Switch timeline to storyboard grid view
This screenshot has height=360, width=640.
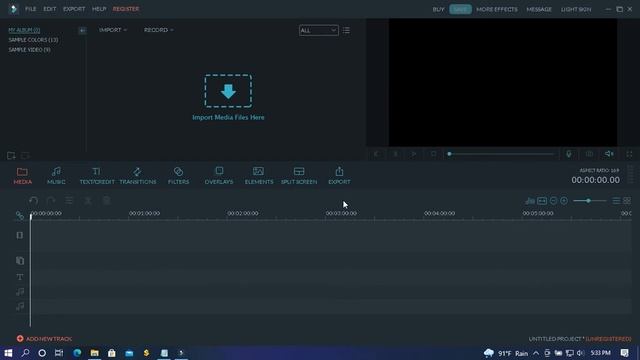pos(627,201)
